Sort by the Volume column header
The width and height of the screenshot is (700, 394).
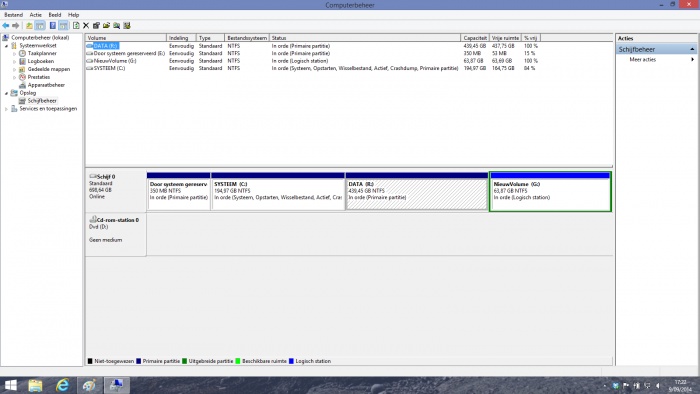tap(126, 38)
